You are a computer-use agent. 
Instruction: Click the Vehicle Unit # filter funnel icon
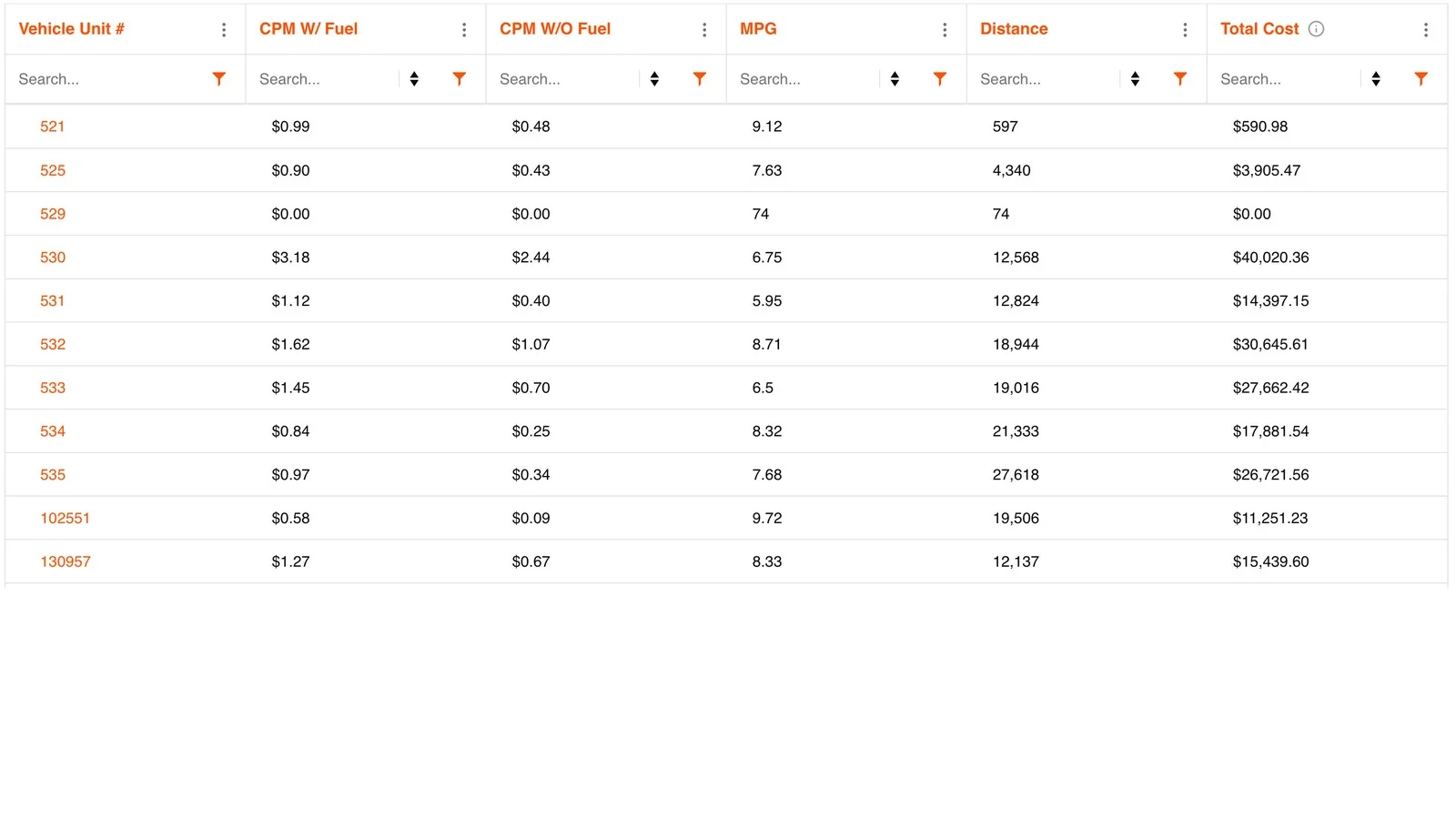click(219, 79)
